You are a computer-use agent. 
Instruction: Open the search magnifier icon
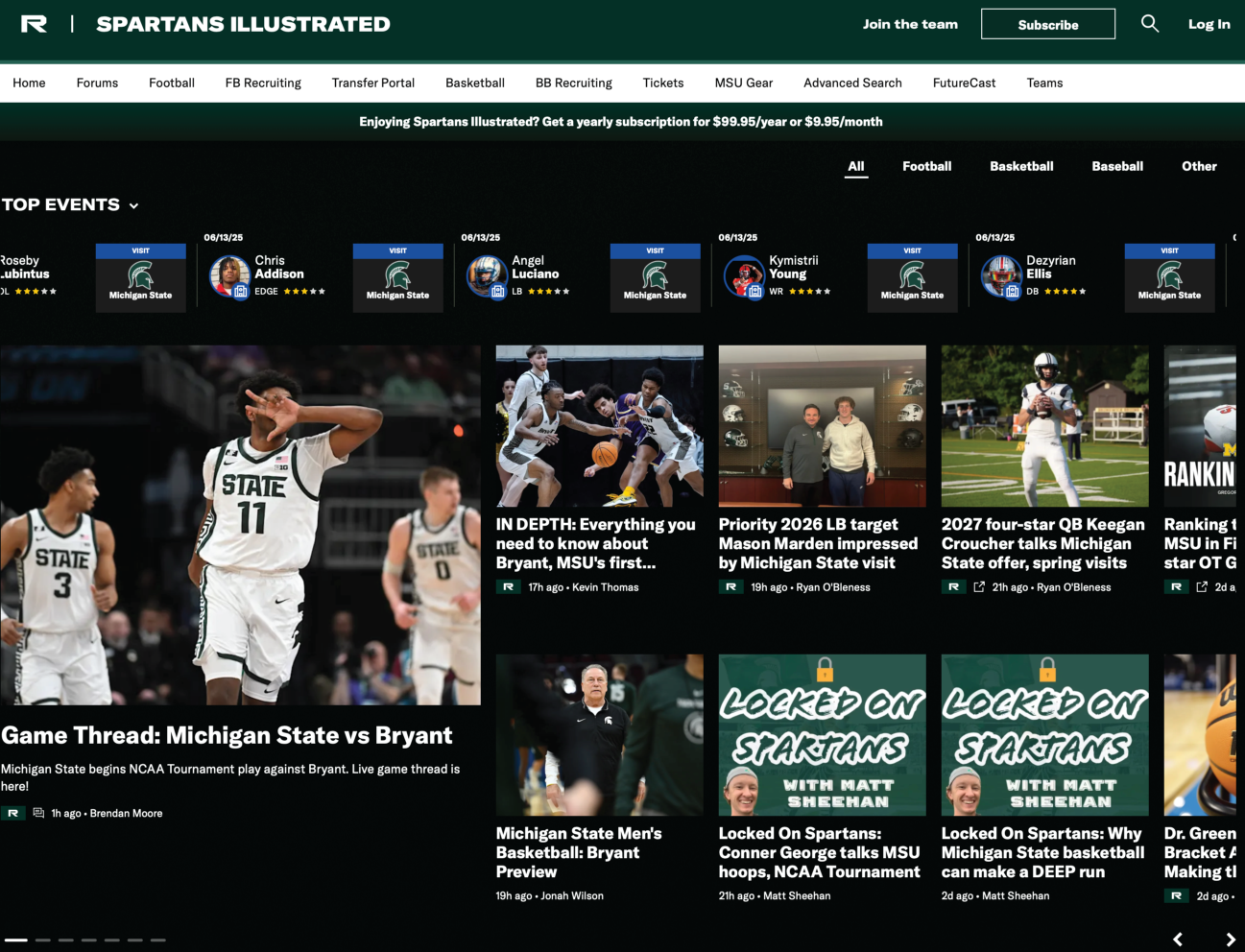click(1149, 24)
